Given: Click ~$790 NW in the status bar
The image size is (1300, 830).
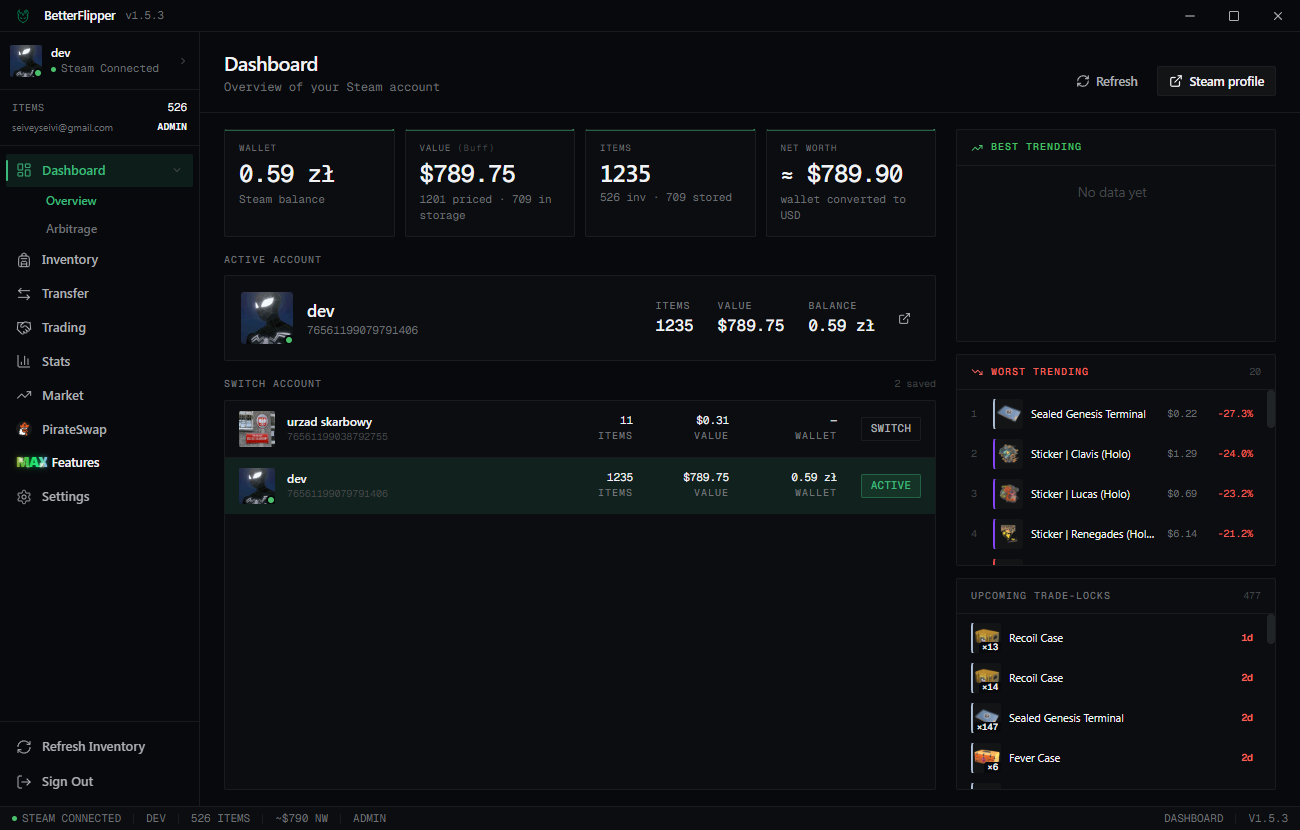Looking at the screenshot, I should coord(301,819).
